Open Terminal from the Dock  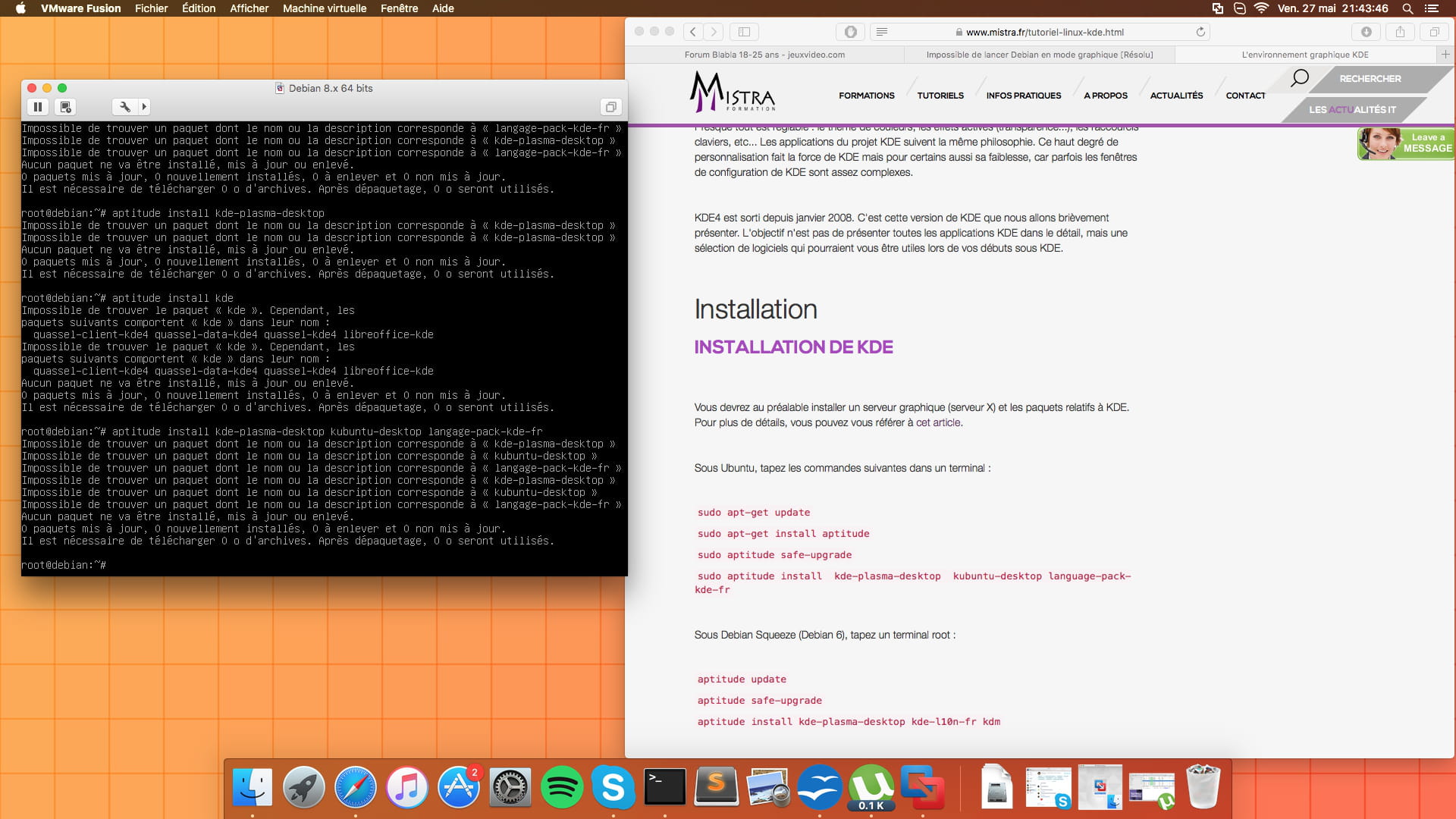665,787
